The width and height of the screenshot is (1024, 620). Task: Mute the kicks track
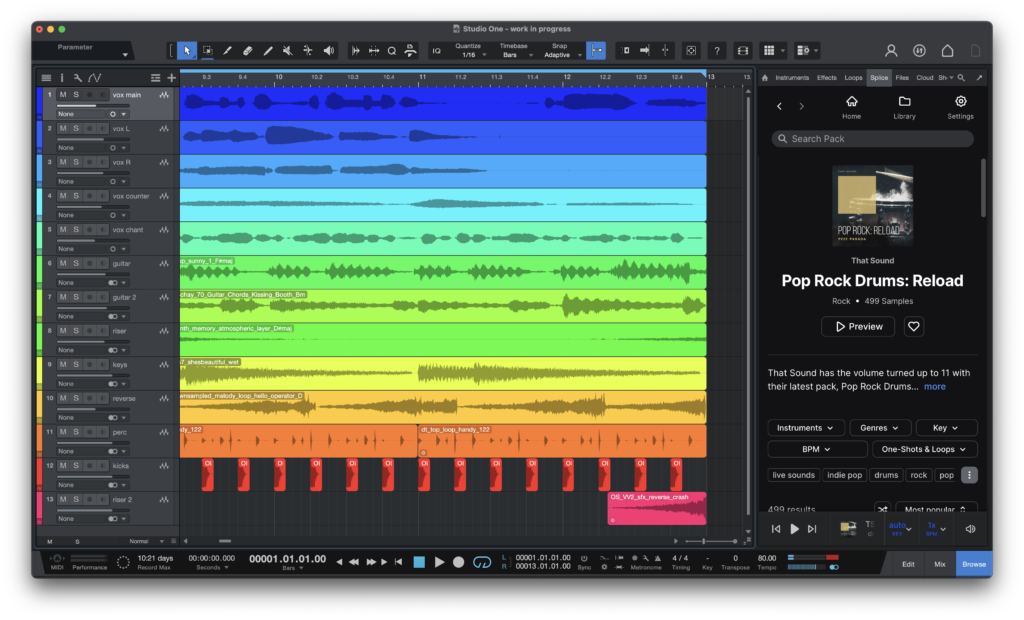click(63, 466)
